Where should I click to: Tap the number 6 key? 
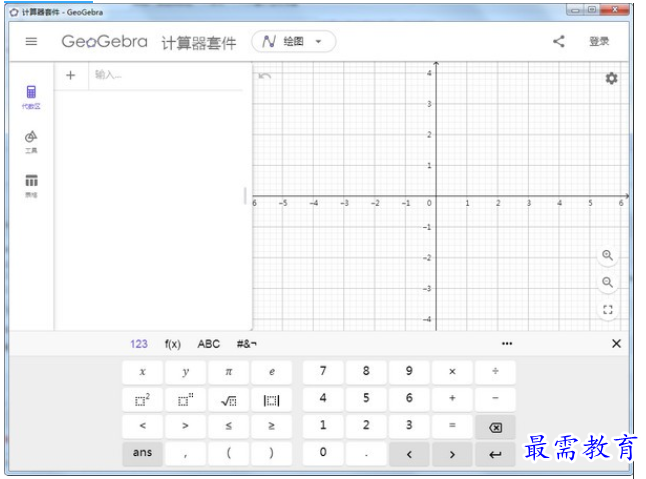(409, 399)
